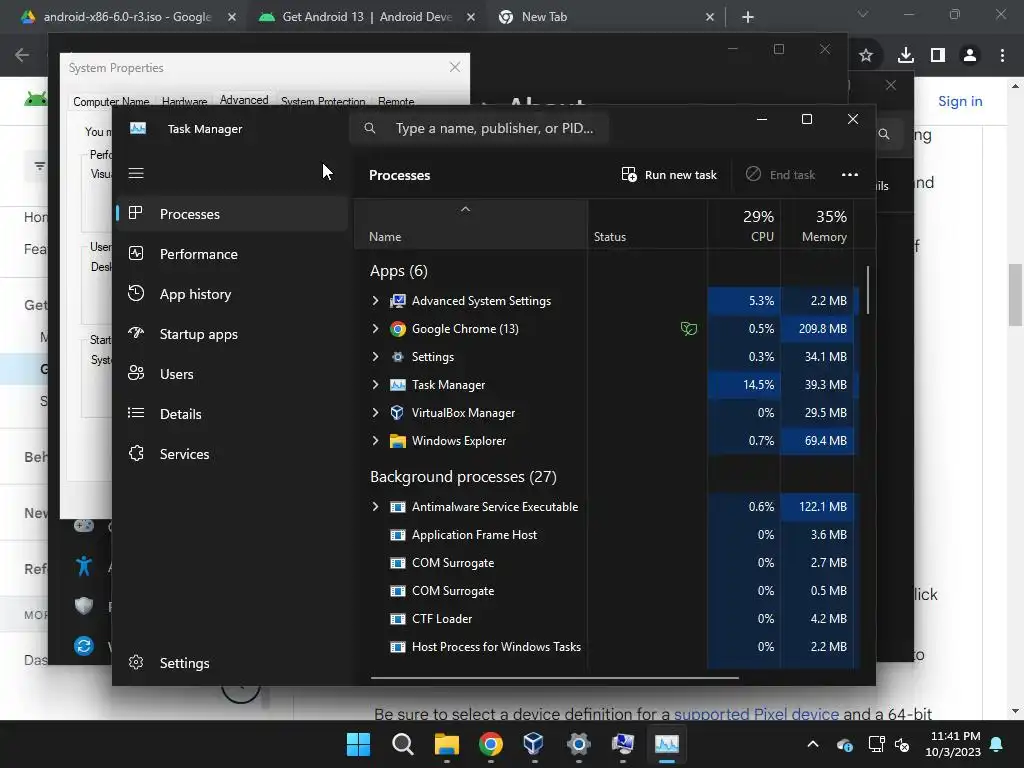Open the Chrome profile avatar icon
1024x768 pixels.
tap(970, 56)
